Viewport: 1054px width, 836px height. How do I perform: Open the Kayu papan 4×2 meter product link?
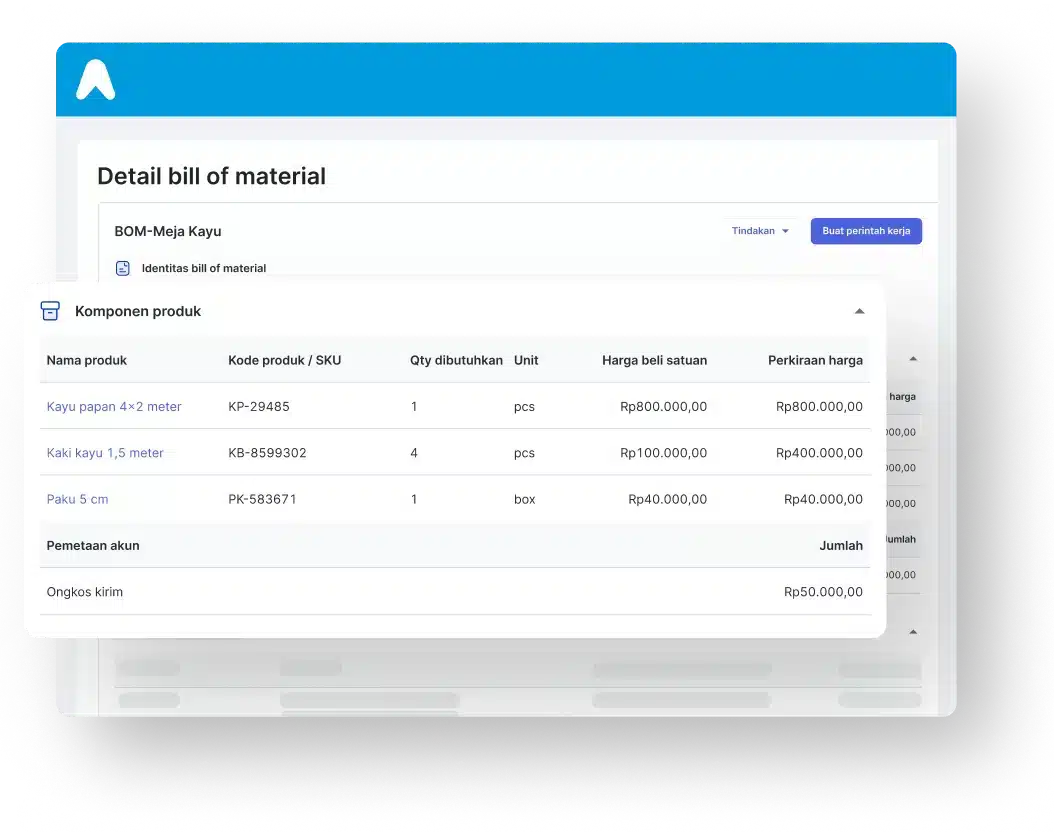[x=113, y=406]
